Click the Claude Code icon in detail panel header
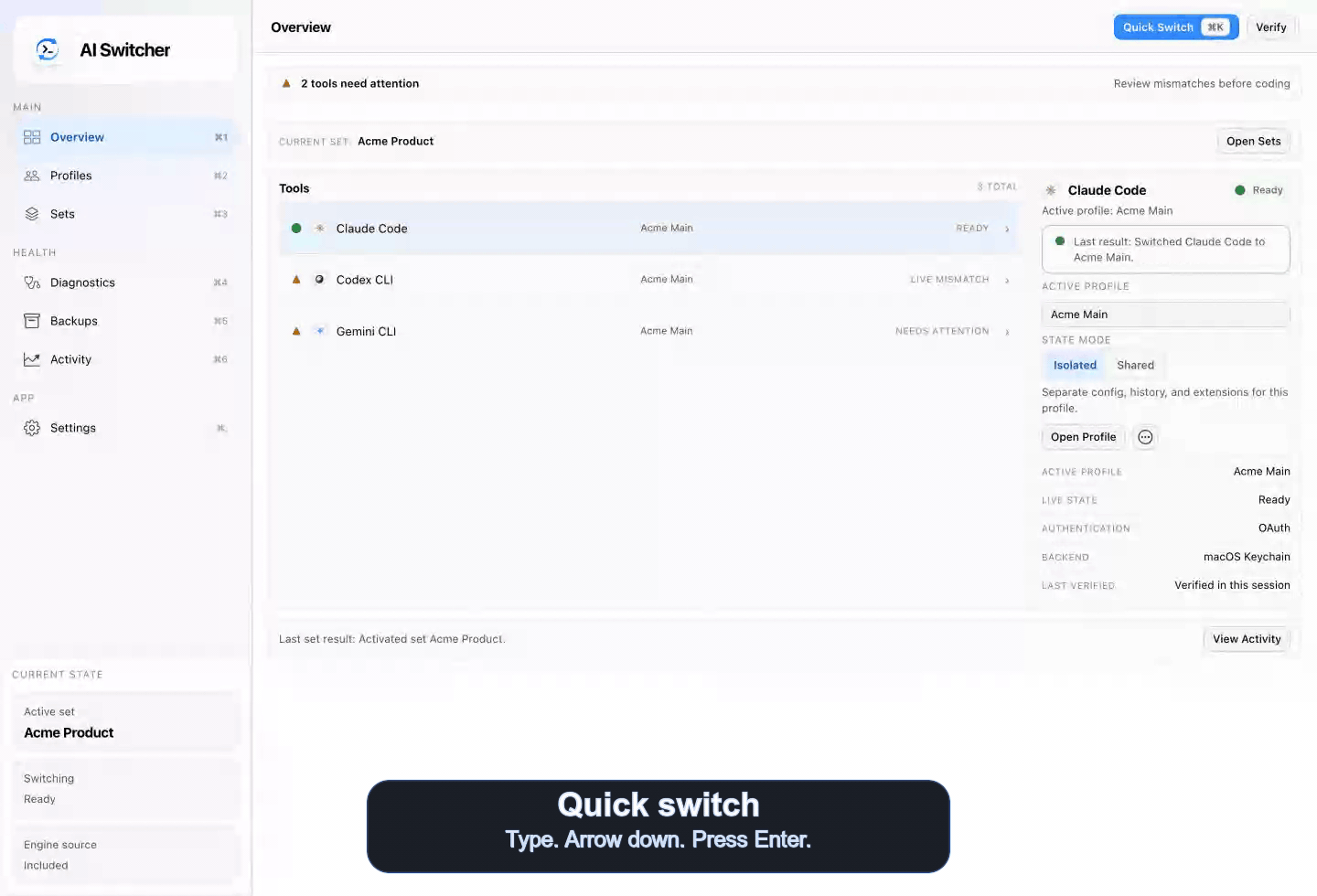 1051,190
